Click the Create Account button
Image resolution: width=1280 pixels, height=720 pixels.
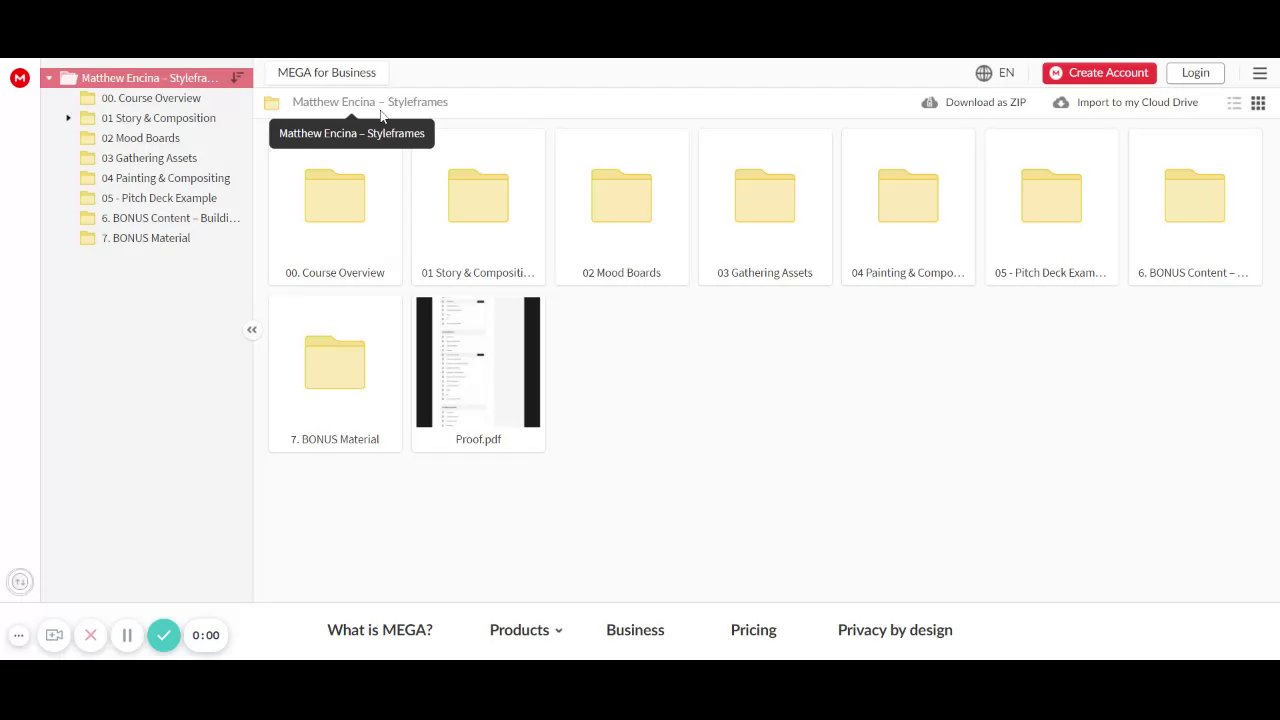click(1099, 73)
